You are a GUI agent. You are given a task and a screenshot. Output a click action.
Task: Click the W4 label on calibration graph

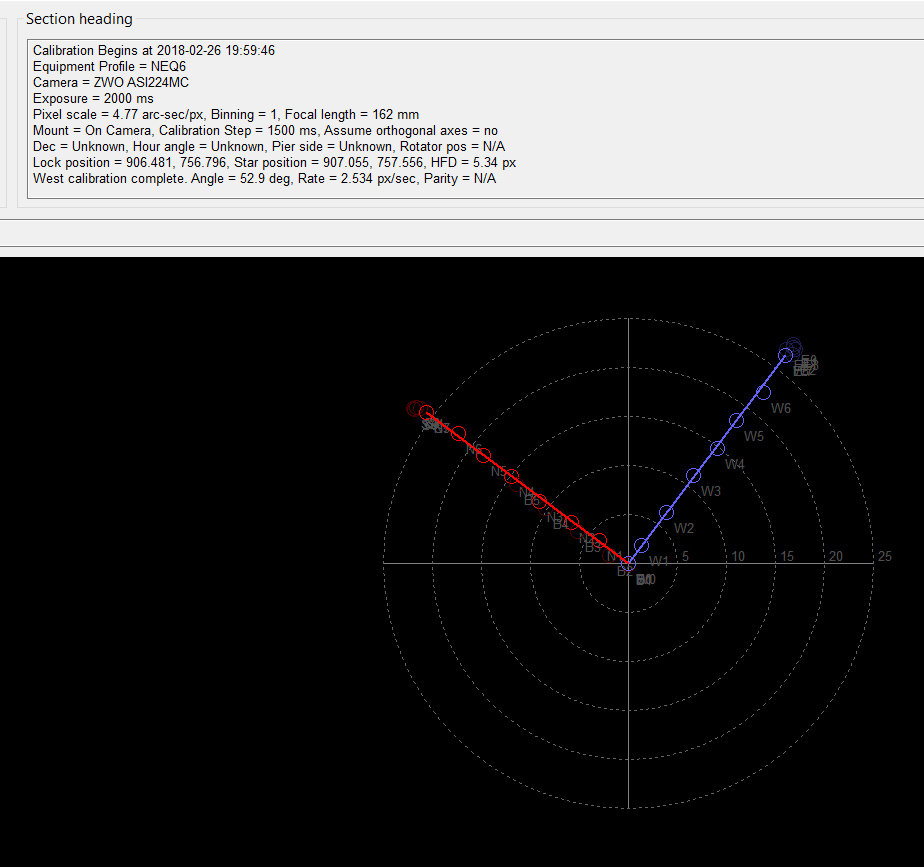point(734,464)
